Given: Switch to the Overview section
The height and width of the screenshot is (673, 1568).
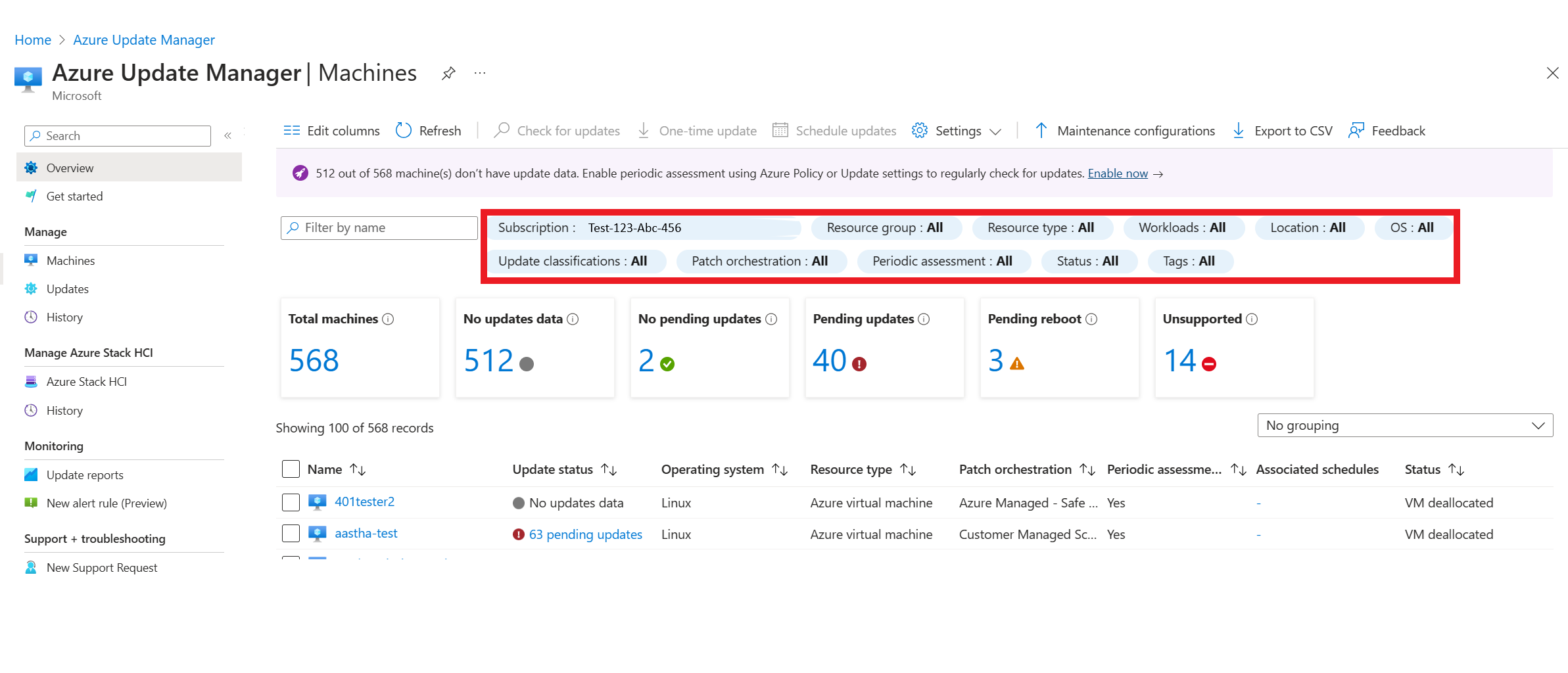Looking at the screenshot, I should click(70, 168).
